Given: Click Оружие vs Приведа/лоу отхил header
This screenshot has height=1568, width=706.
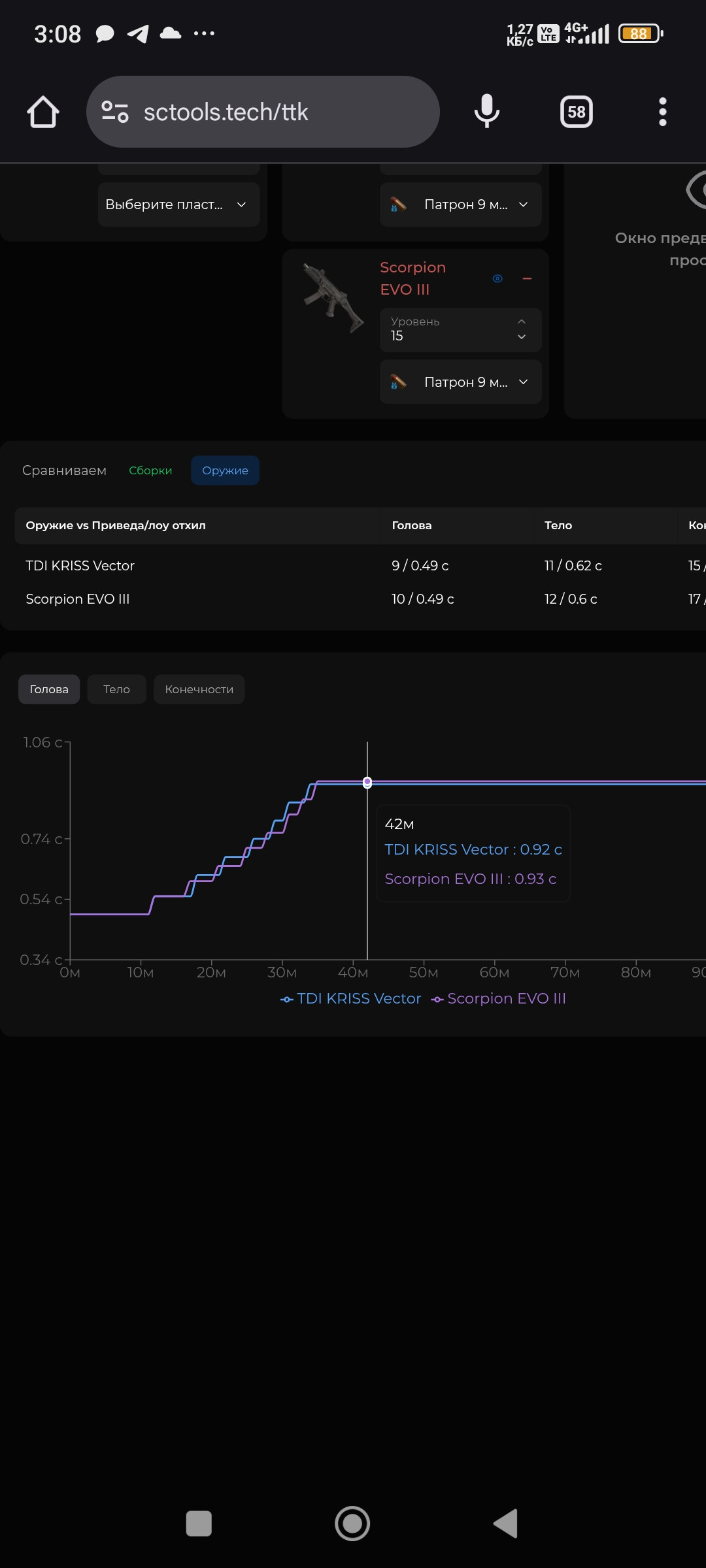Looking at the screenshot, I should (x=116, y=525).
